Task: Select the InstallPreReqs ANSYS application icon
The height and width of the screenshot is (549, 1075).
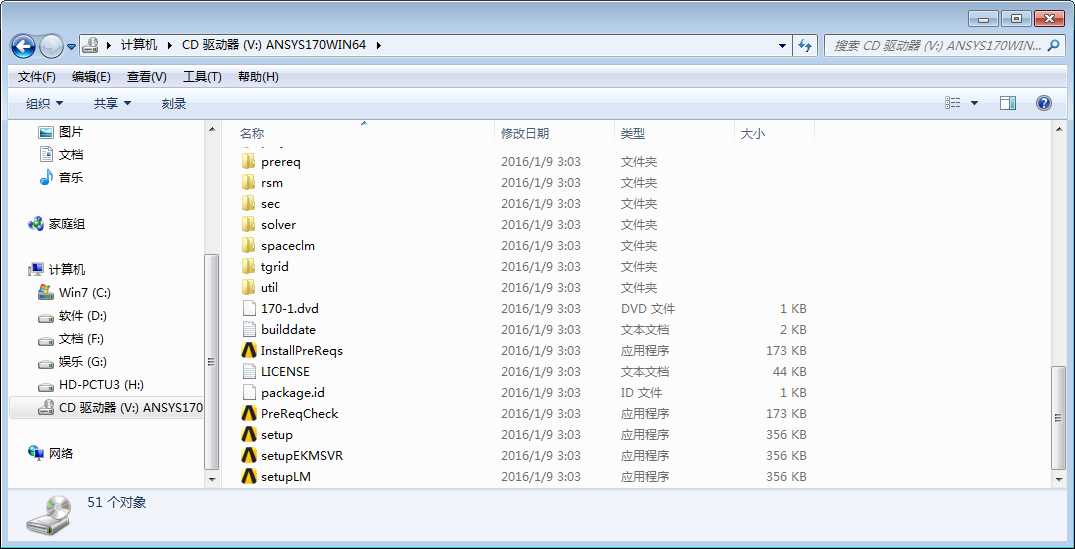Action: pyautogui.click(x=249, y=350)
